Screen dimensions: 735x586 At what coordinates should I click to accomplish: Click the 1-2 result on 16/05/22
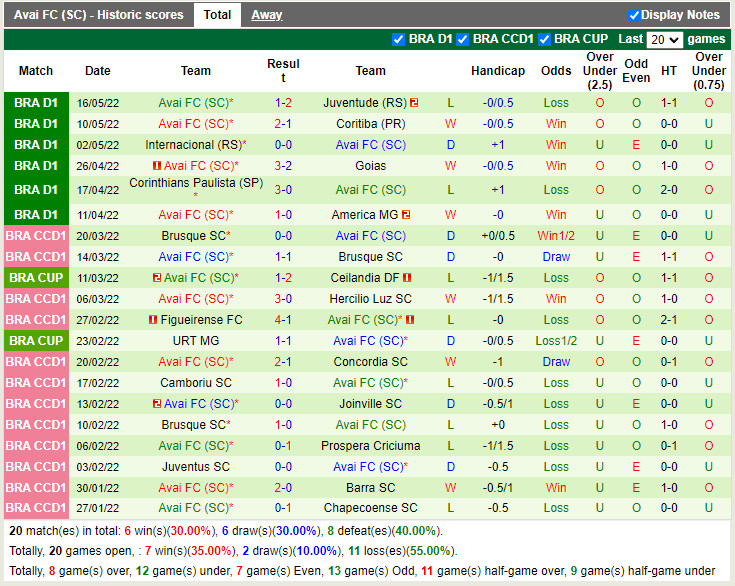pyautogui.click(x=283, y=103)
